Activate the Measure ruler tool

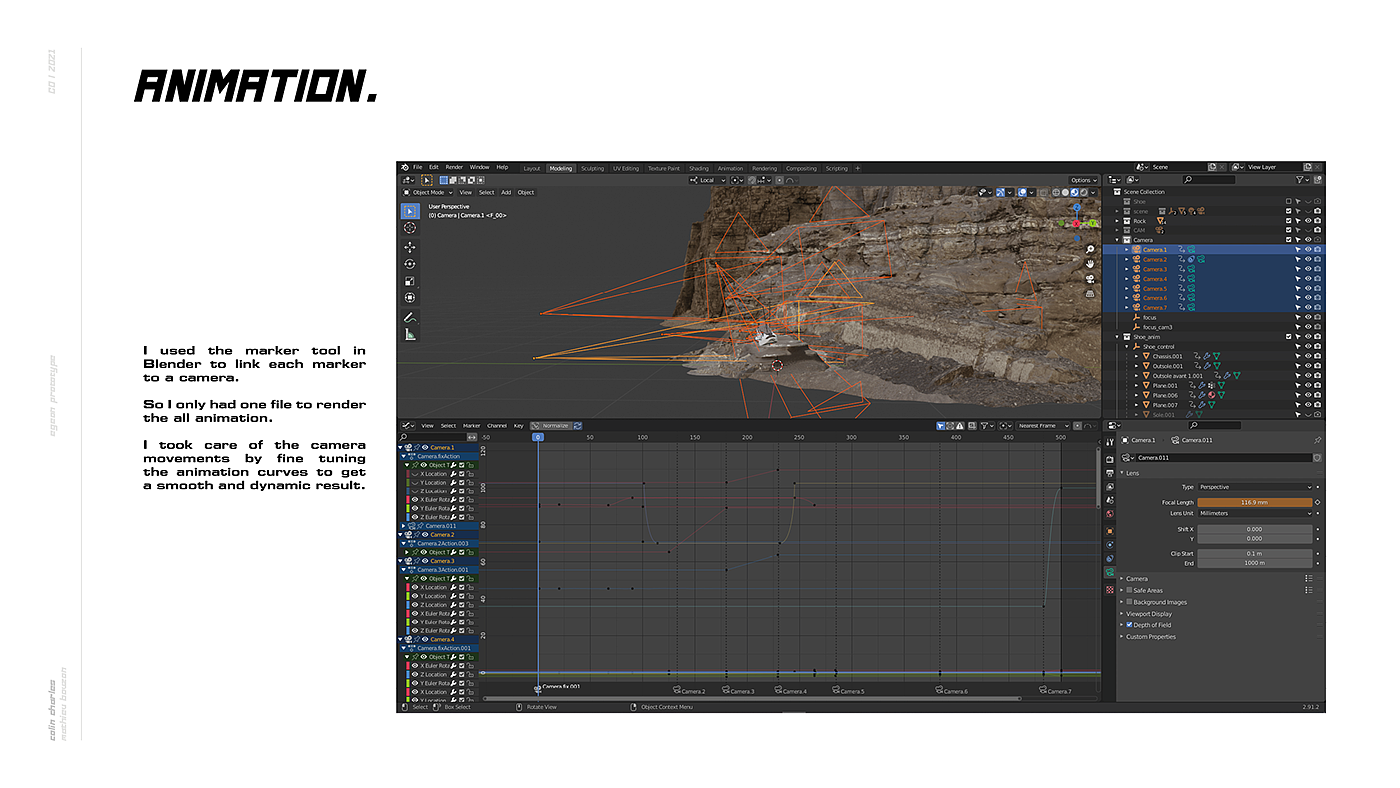(x=410, y=334)
